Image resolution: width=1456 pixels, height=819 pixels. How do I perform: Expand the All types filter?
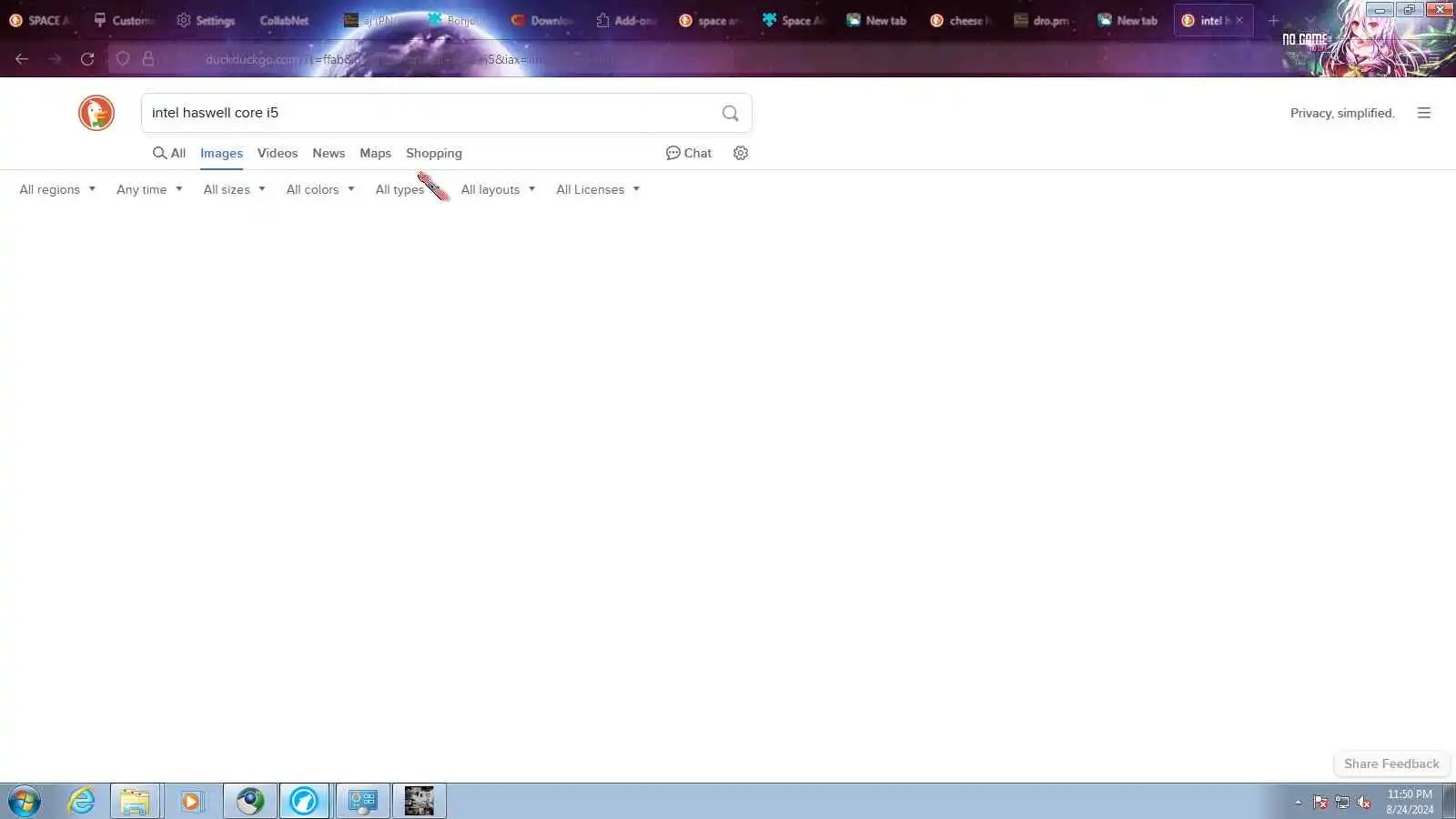(408, 189)
